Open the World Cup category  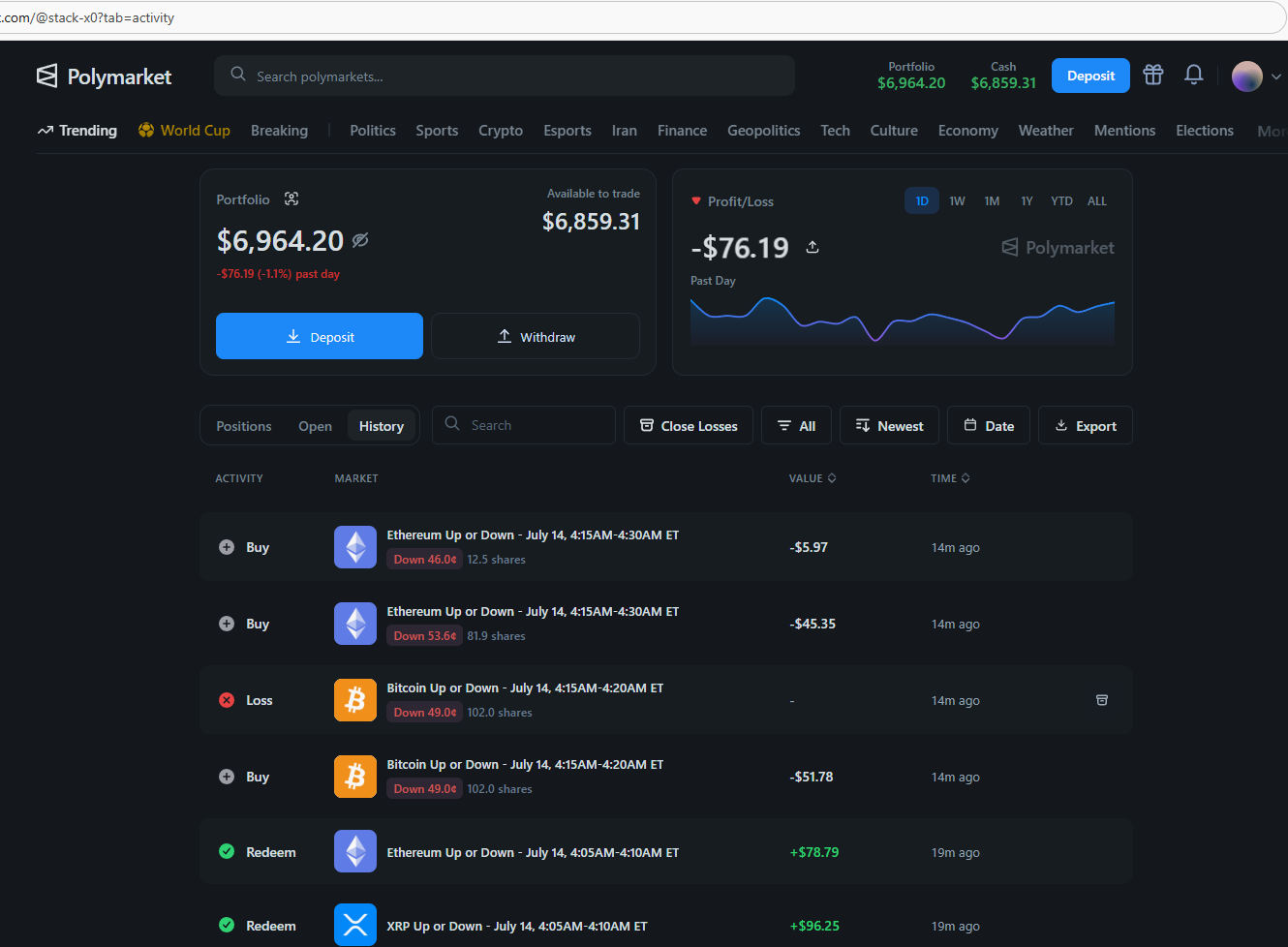click(184, 131)
